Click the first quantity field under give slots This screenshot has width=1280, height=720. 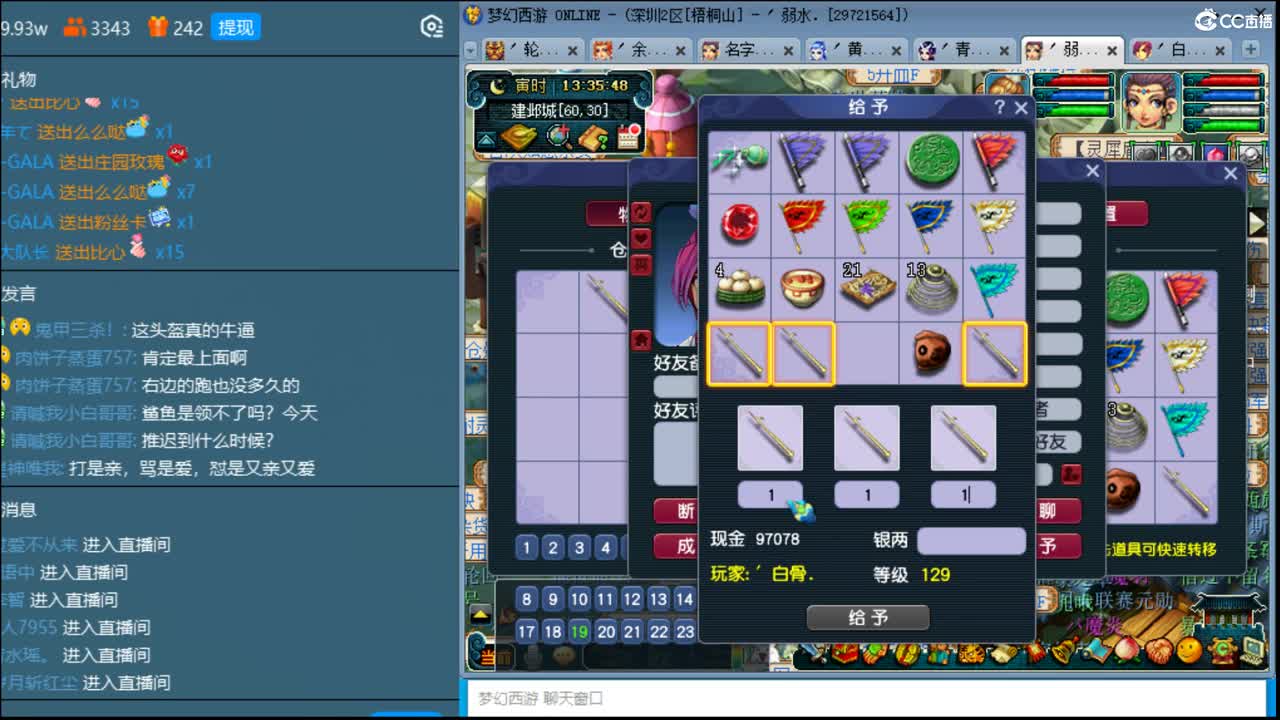click(x=770, y=495)
